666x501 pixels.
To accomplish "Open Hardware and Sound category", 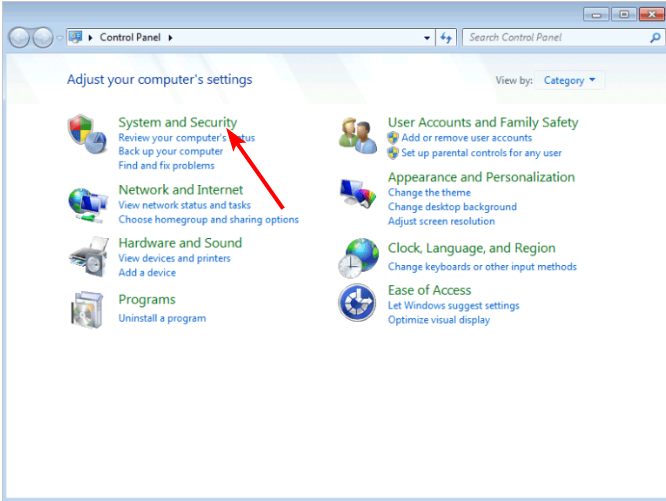I will [180, 243].
